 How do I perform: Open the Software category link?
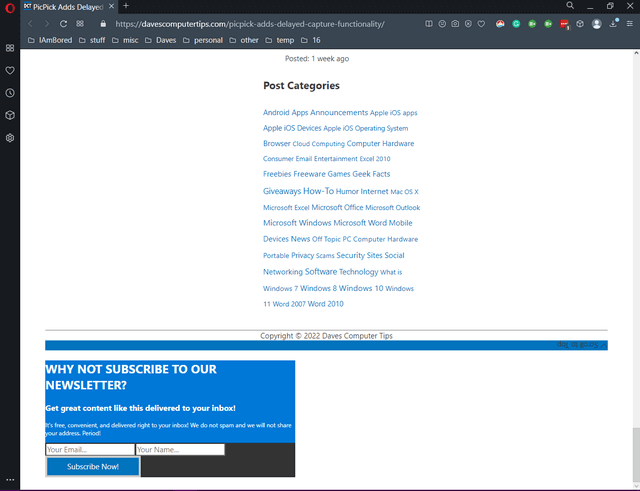pos(321,271)
